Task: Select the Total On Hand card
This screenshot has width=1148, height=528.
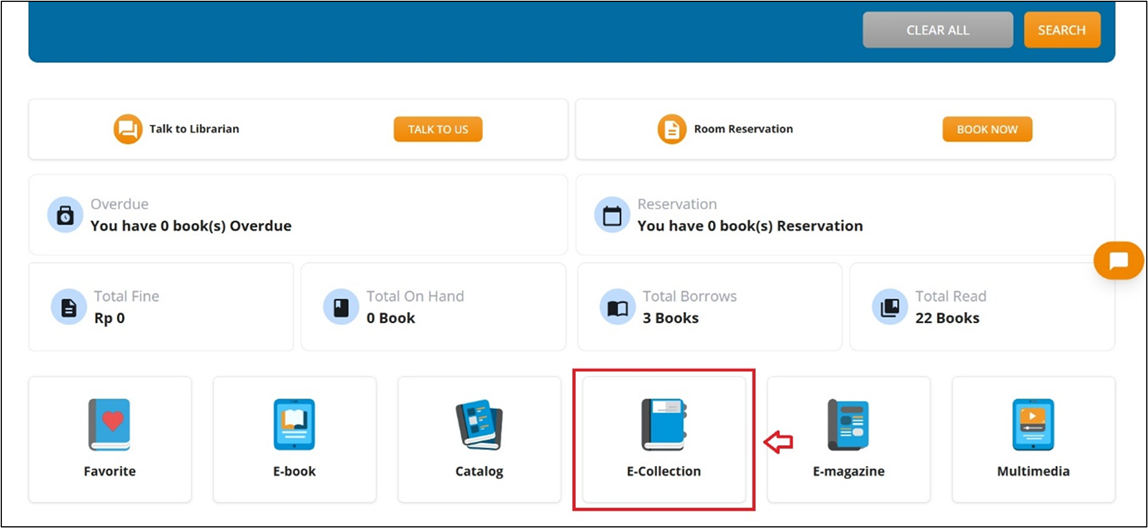Action: click(x=433, y=307)
